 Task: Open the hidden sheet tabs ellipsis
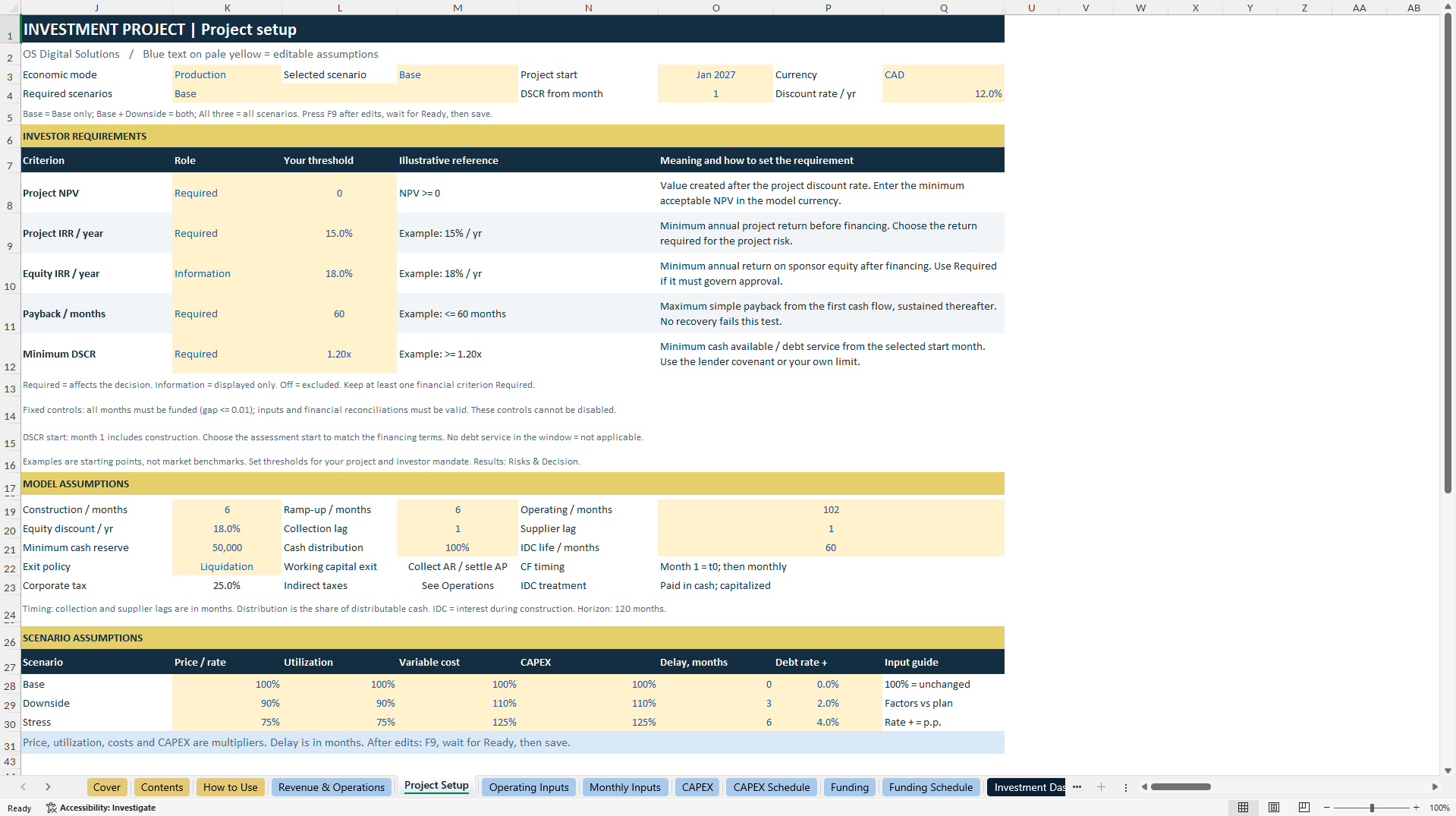[1077, 787]
